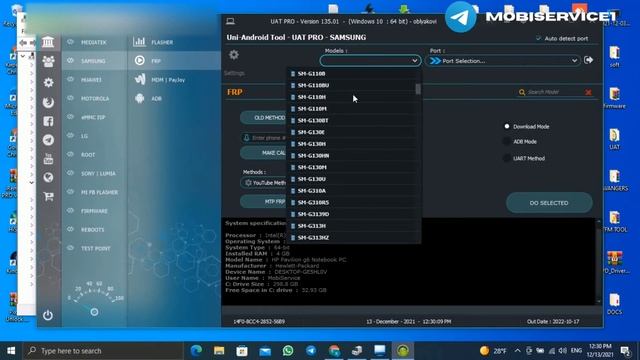Viewport: 640px width, 360px height.
Task: Open the notification center icon in tray
Action: coord(625,351)
